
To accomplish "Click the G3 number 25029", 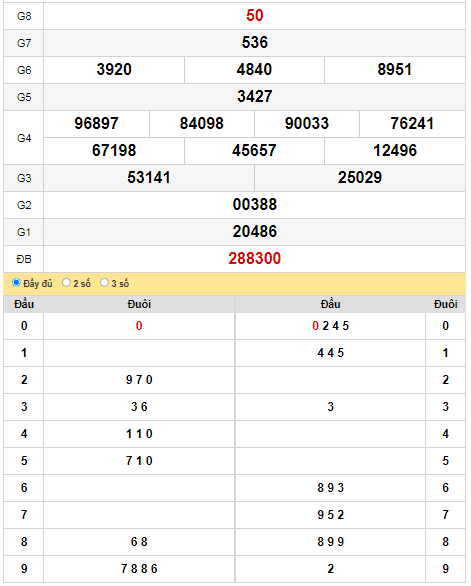I will (360, 178).
